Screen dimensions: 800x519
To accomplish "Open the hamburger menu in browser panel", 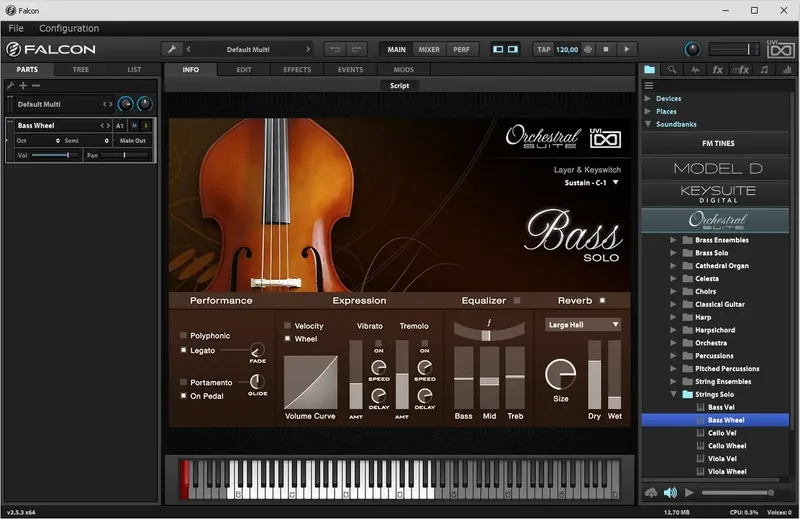I will click(649, 85).
